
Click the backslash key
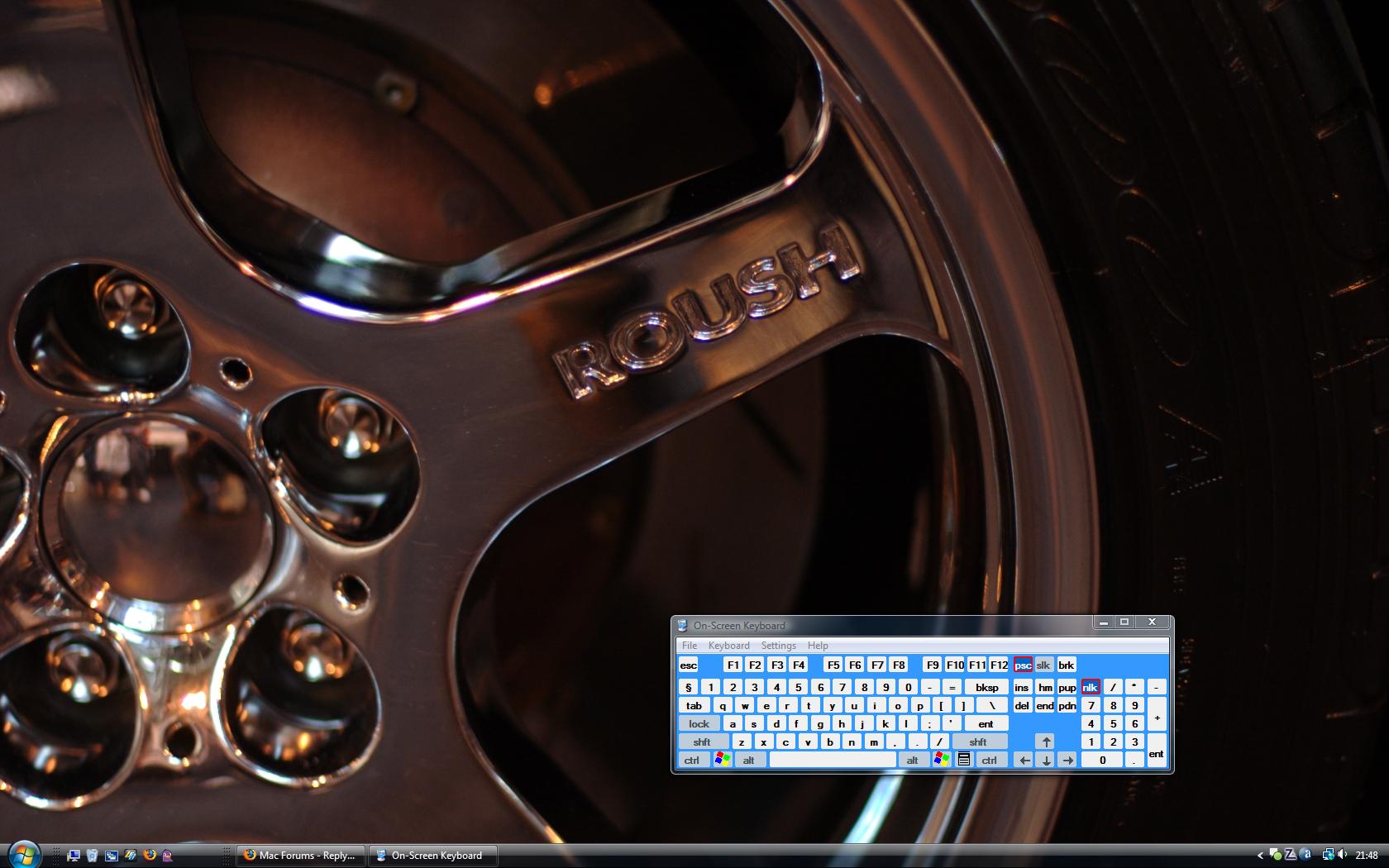pos(991,705)
